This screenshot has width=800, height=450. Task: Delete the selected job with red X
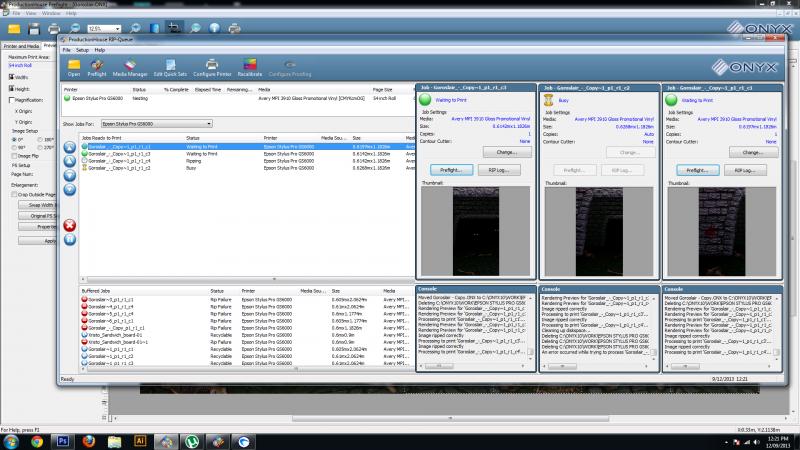click(70, 225)
